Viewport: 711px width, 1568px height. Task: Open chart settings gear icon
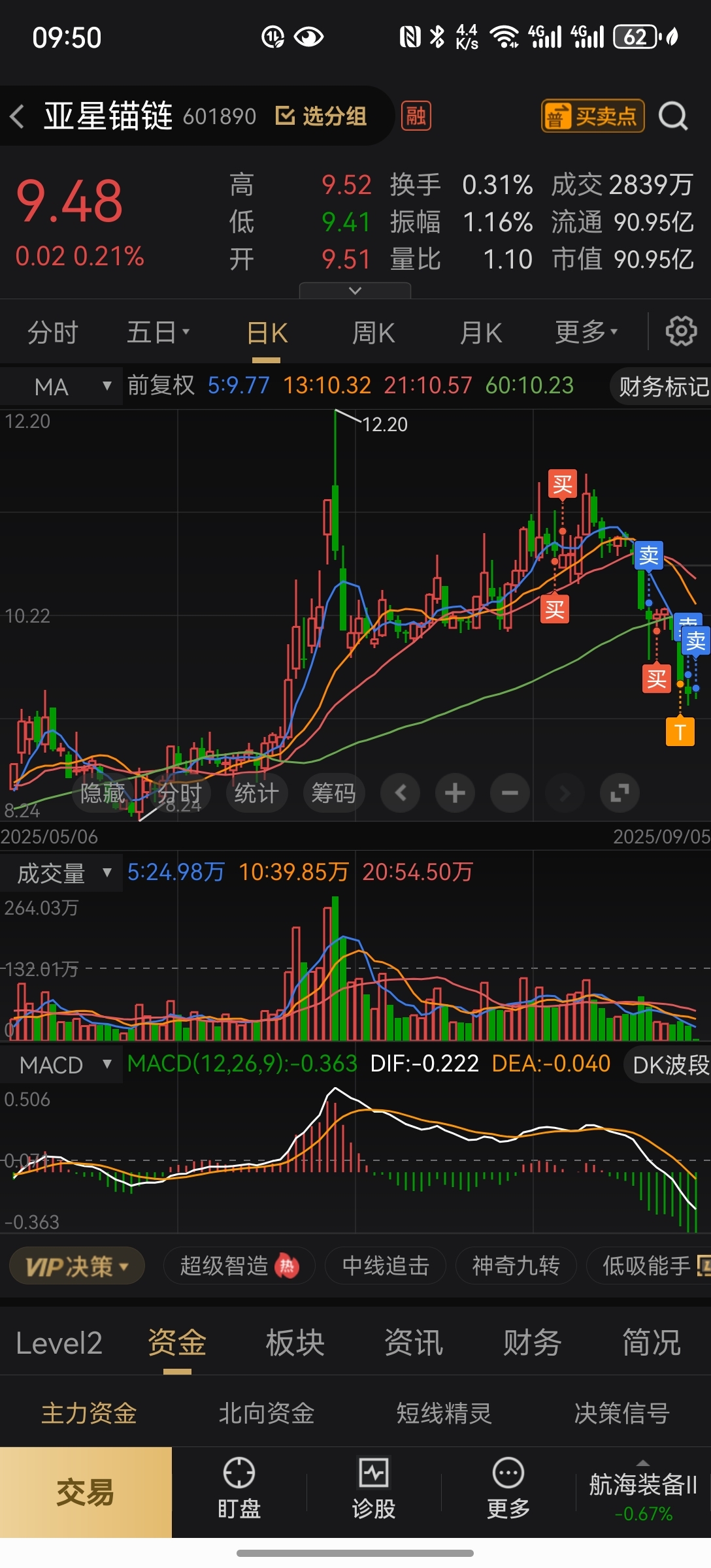(681, 331)
